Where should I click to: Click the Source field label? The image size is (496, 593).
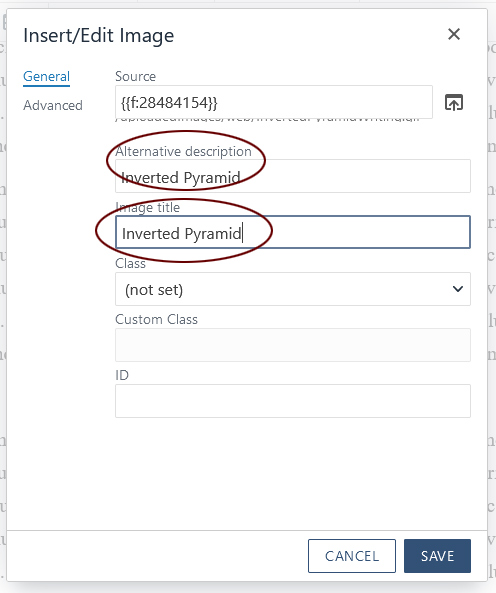(x=135, y=76)
